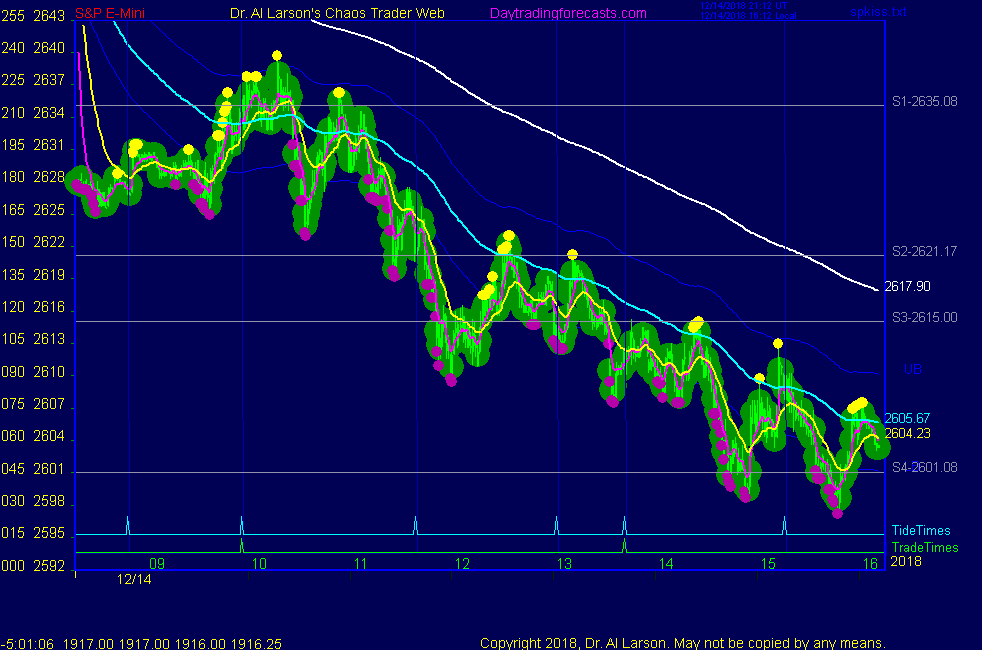982x650 pixels.
Task: Click the 2610 price axis label
Action: pos(49,372)
